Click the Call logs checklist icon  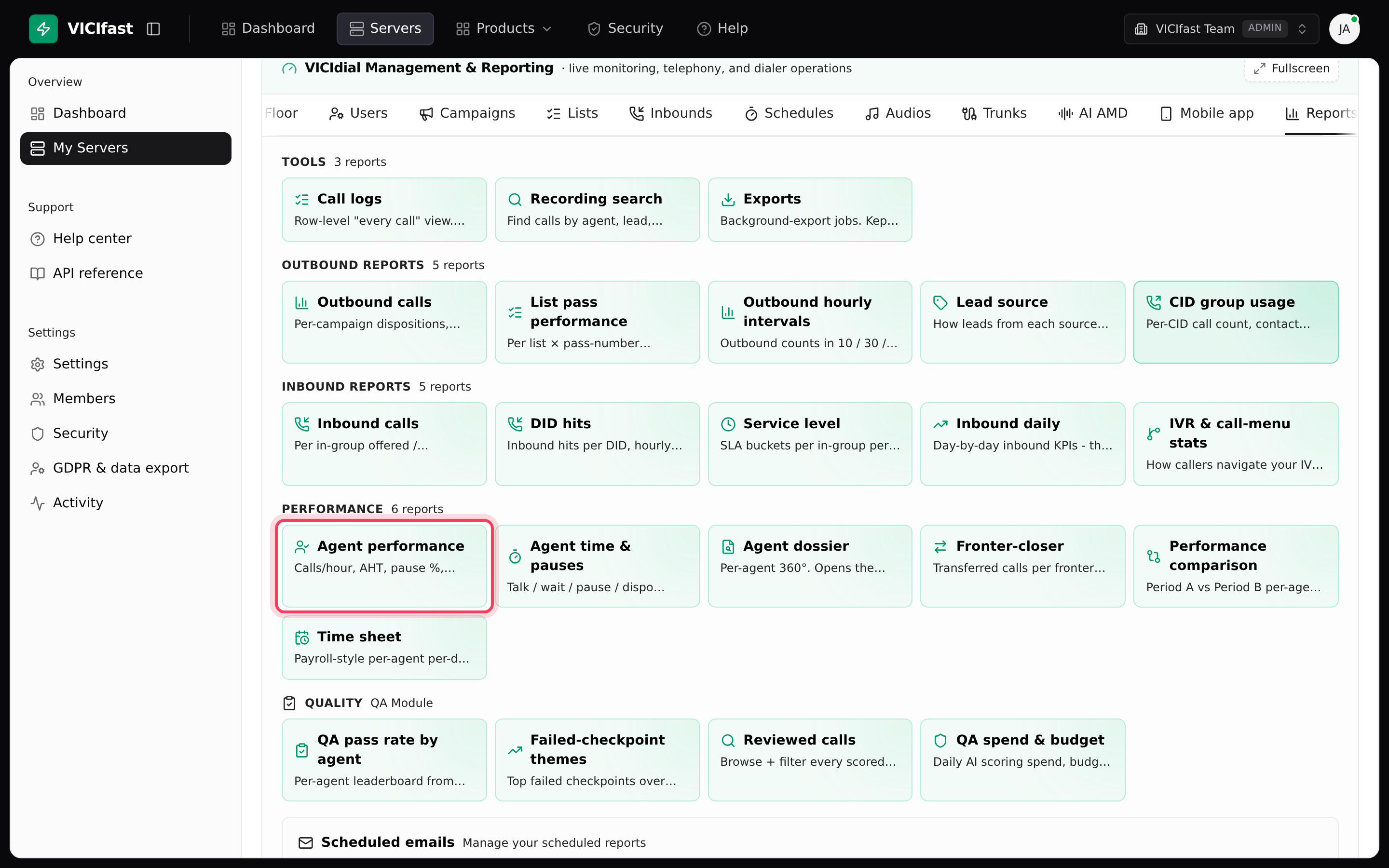click(x=302, y=200)
